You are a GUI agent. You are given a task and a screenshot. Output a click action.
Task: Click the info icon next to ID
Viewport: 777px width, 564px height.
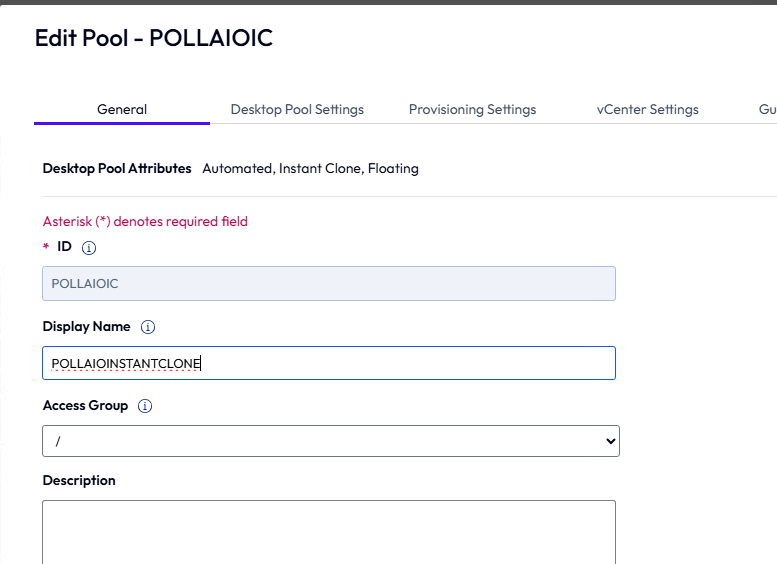click(x=89, y=248)
